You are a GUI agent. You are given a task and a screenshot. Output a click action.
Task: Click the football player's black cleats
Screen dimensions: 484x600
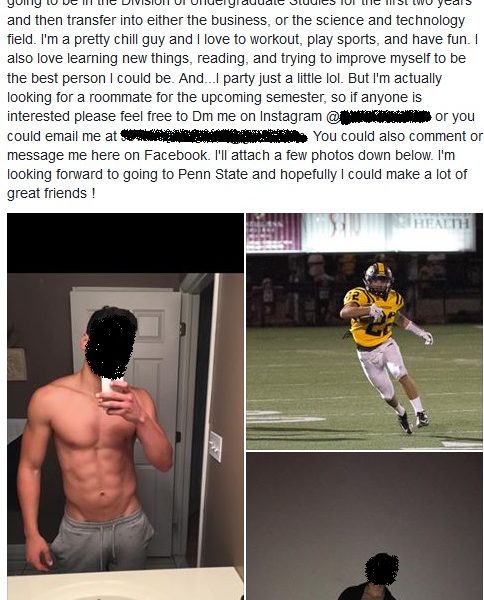(412, 422)
